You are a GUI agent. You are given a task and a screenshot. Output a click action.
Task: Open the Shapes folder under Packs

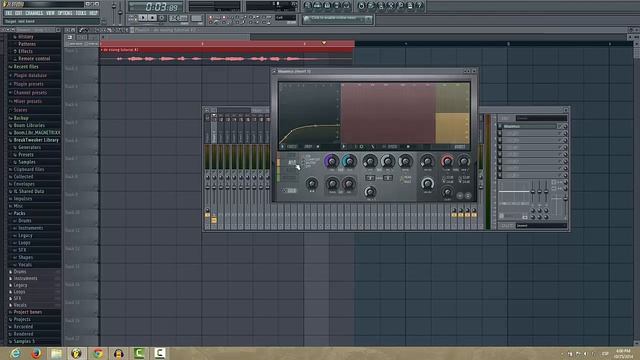click(x=25, y=258)
